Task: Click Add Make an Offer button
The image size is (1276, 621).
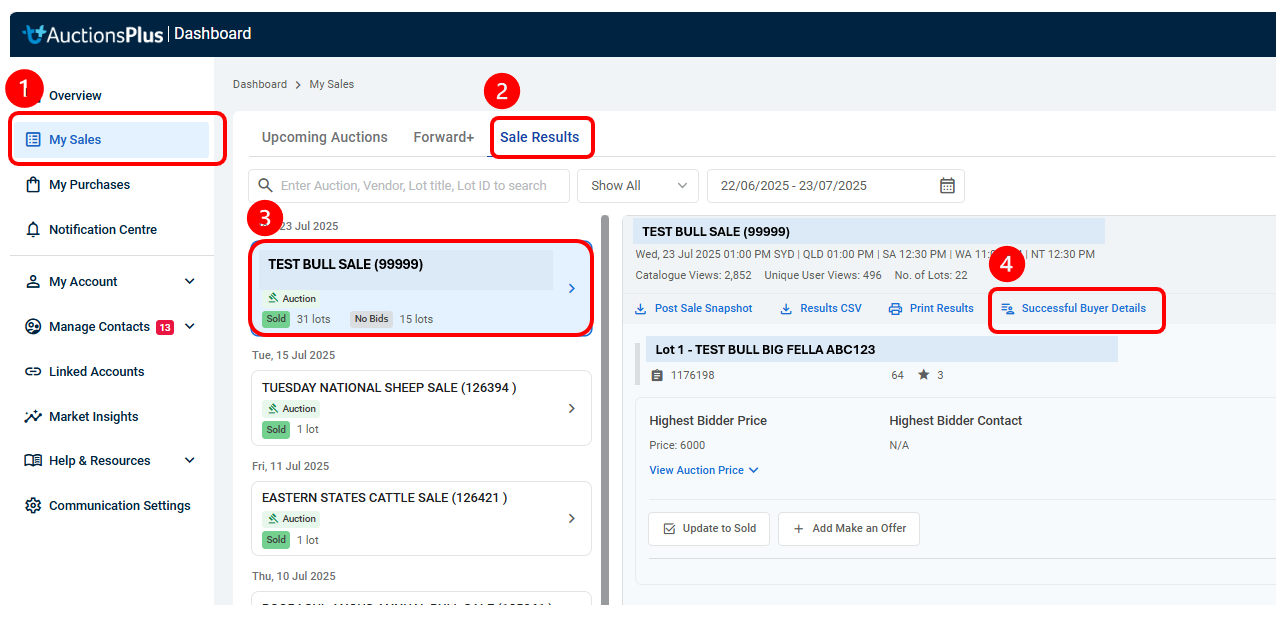Action: click(849, 529)
